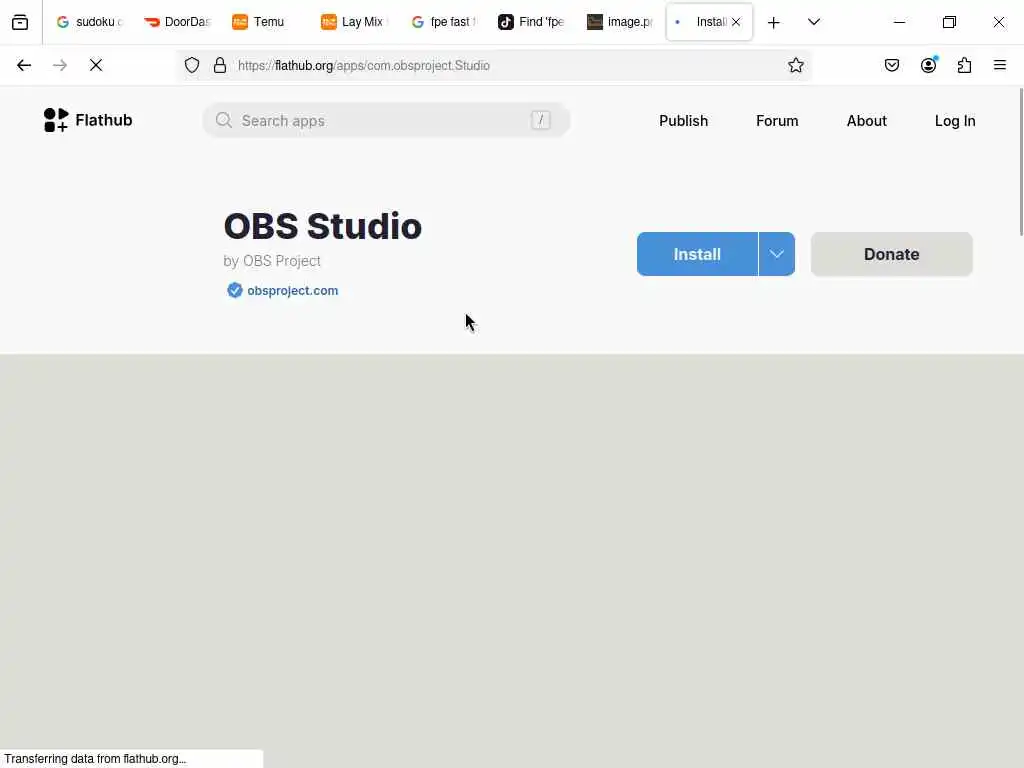Open the tracking protection shield
Screen dimensions: 1024x768
point(192,65)
